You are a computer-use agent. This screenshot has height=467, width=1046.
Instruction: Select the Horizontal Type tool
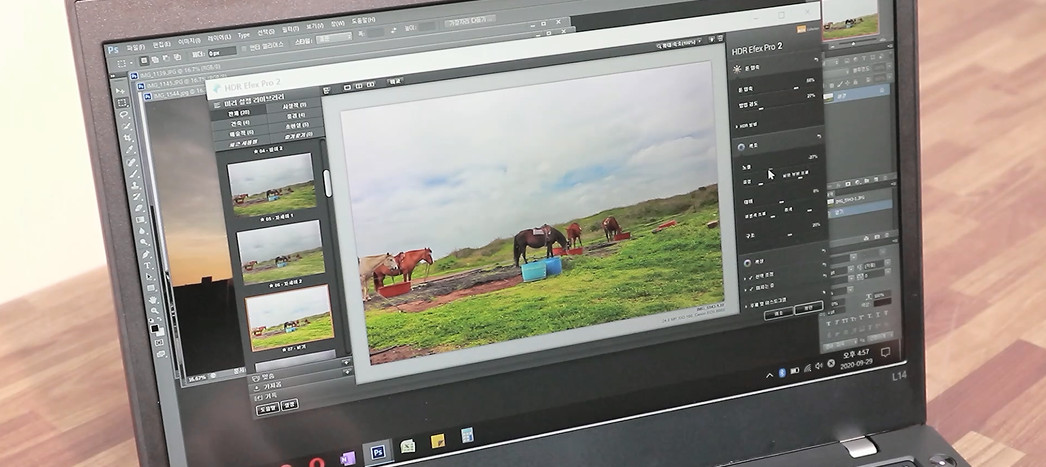[147, 265]
